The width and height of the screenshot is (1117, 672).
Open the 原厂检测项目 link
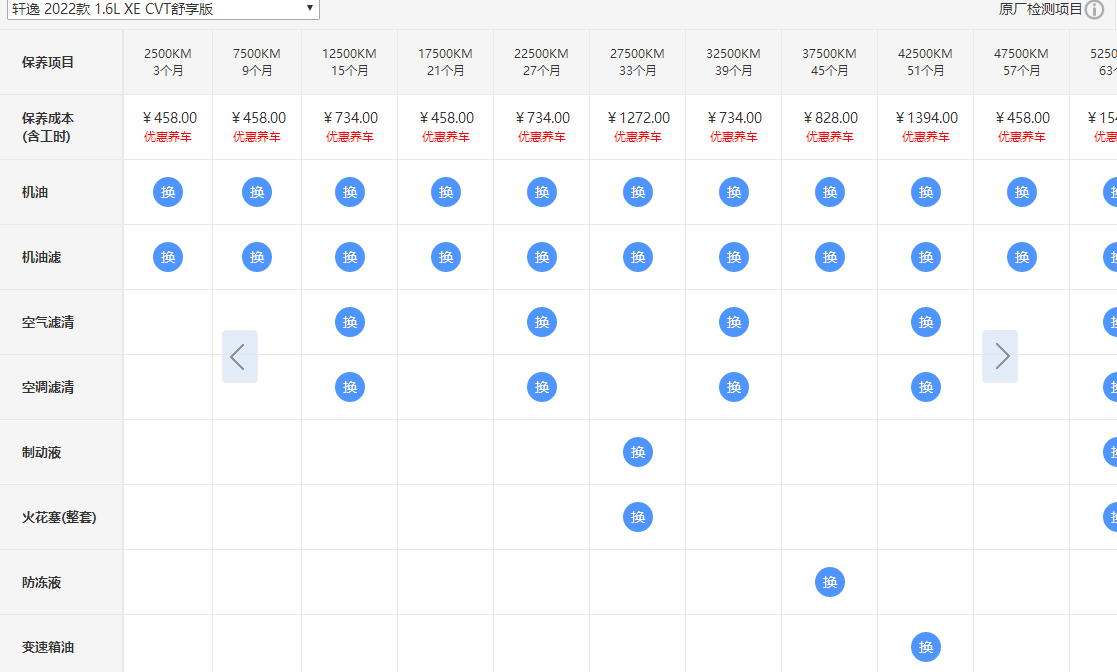[1040, 9]
